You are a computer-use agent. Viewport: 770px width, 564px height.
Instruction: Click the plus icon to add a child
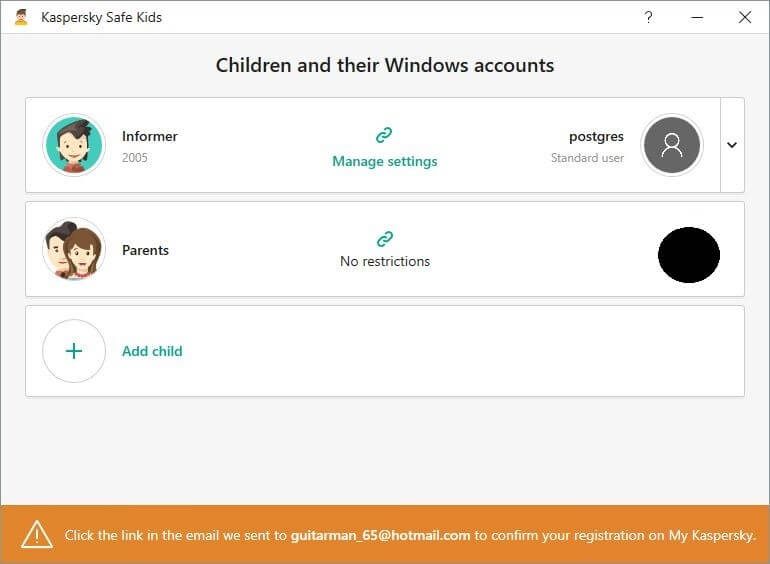click(x=74, y=351)
